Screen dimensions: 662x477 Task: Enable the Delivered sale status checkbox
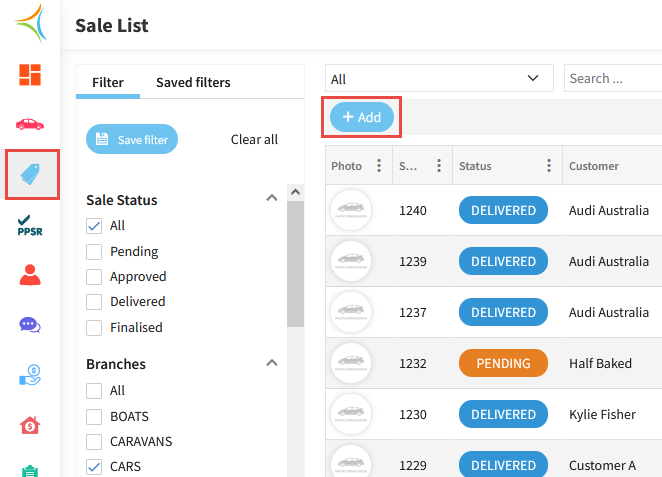pyautogui.click(x=94, y=301)
